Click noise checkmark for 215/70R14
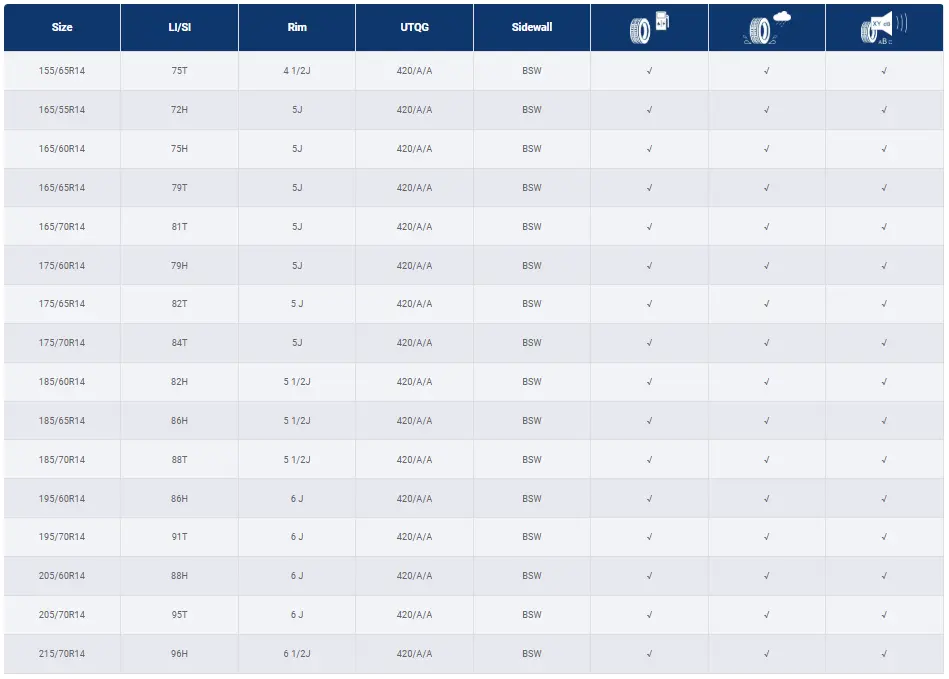This screenshot has width=949, height=679. pos(884,654)
